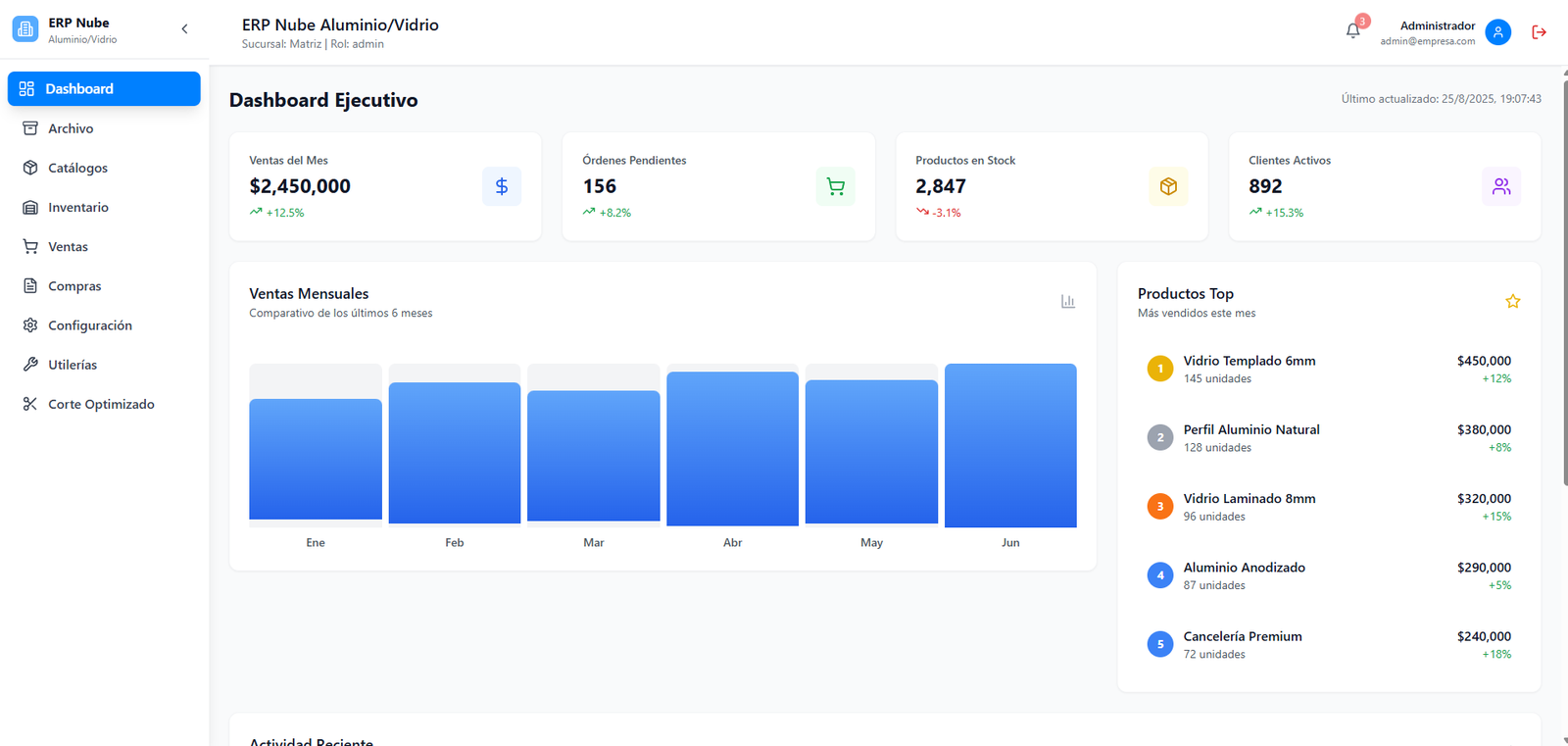Click the star icon in Productos Top

(x=1512, y=301)
